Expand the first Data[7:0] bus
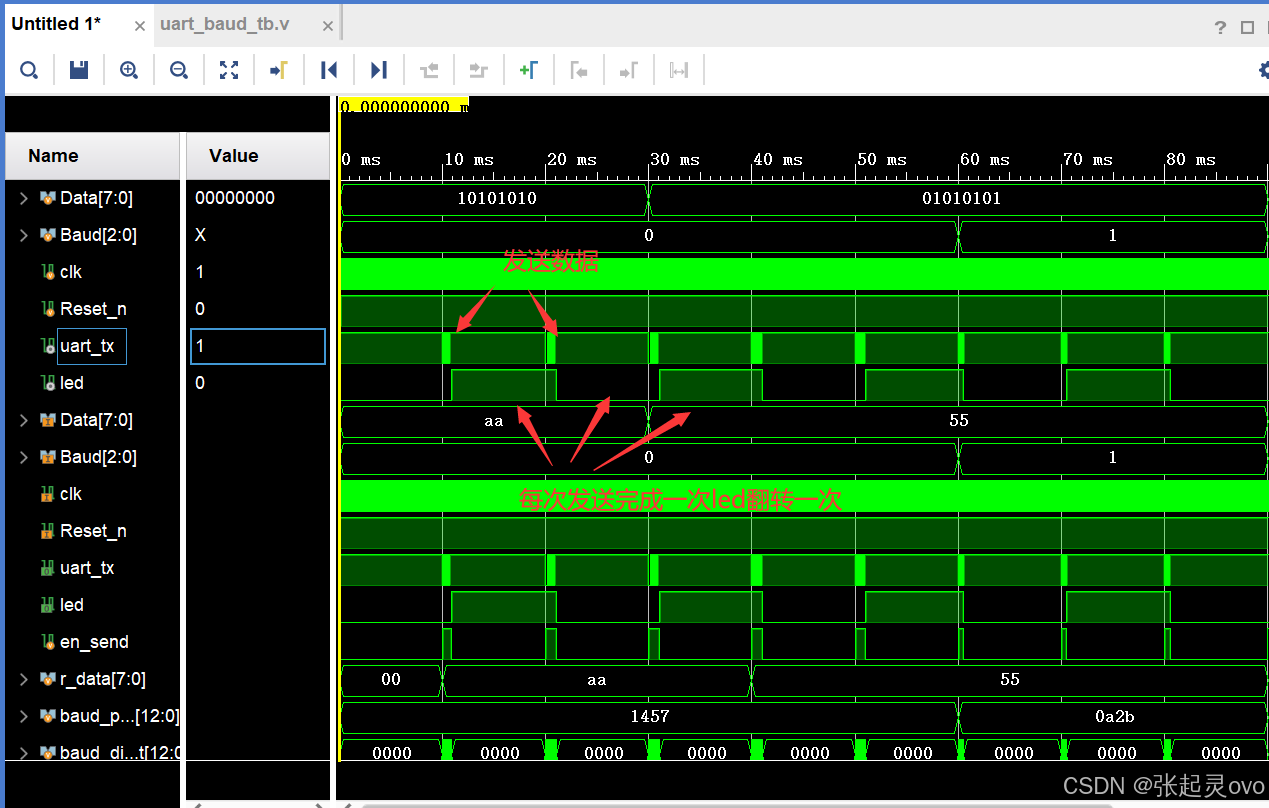Image resolution: width=1269 pixels, height=808 pixels. click(x=24, y=198)
